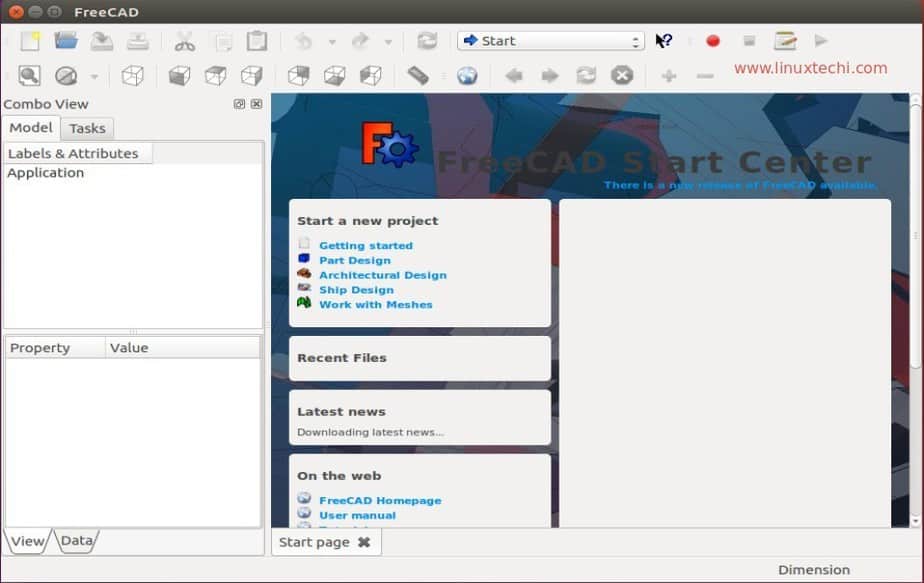
Task: Open Getting started link
Action: (366, 246)
